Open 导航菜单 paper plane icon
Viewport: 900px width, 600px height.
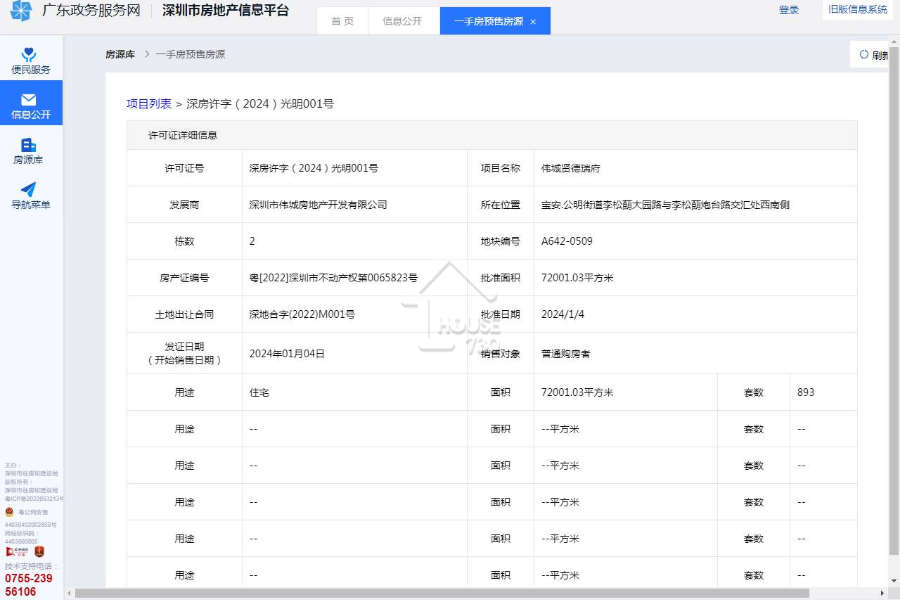[29, 189]
